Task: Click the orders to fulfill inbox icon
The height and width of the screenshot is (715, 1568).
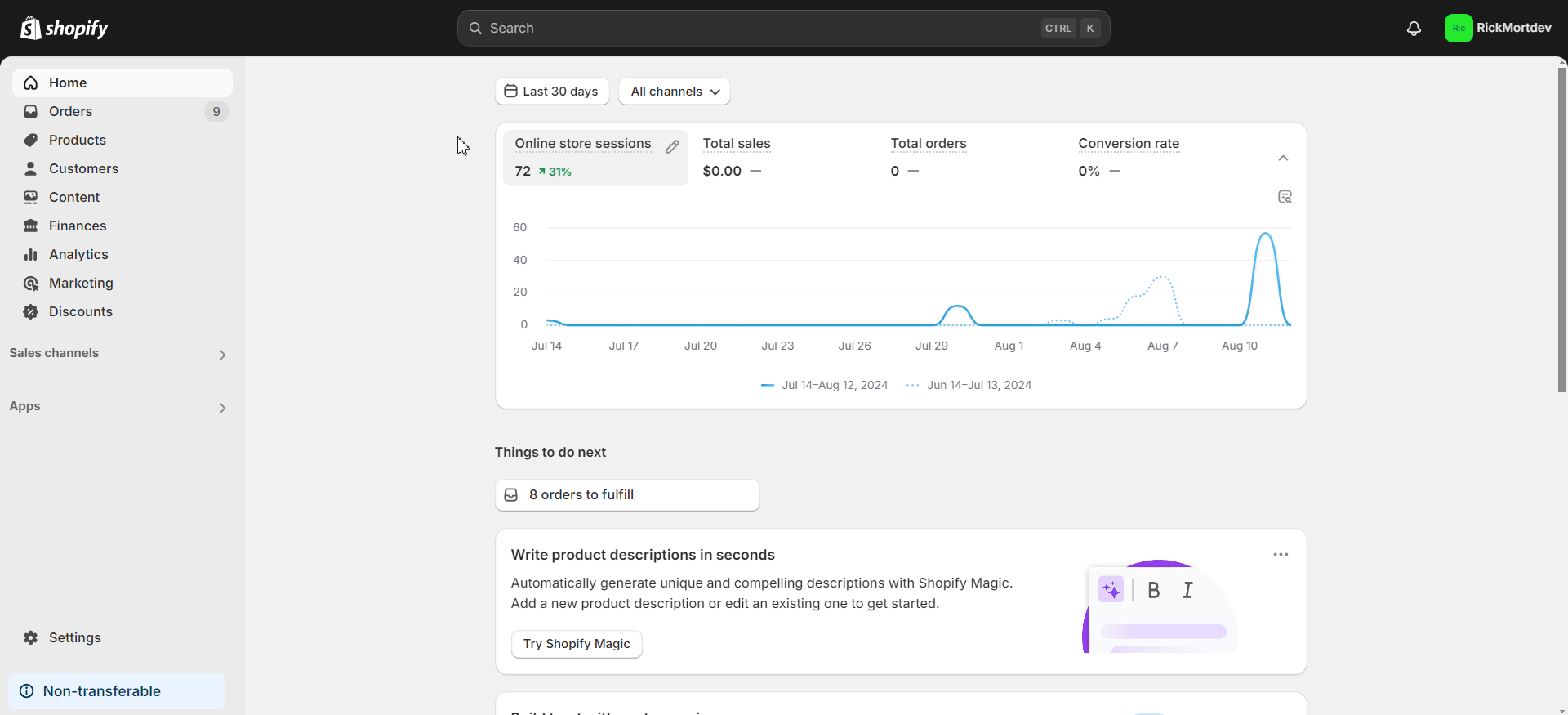Action: [x=511, y=495]
